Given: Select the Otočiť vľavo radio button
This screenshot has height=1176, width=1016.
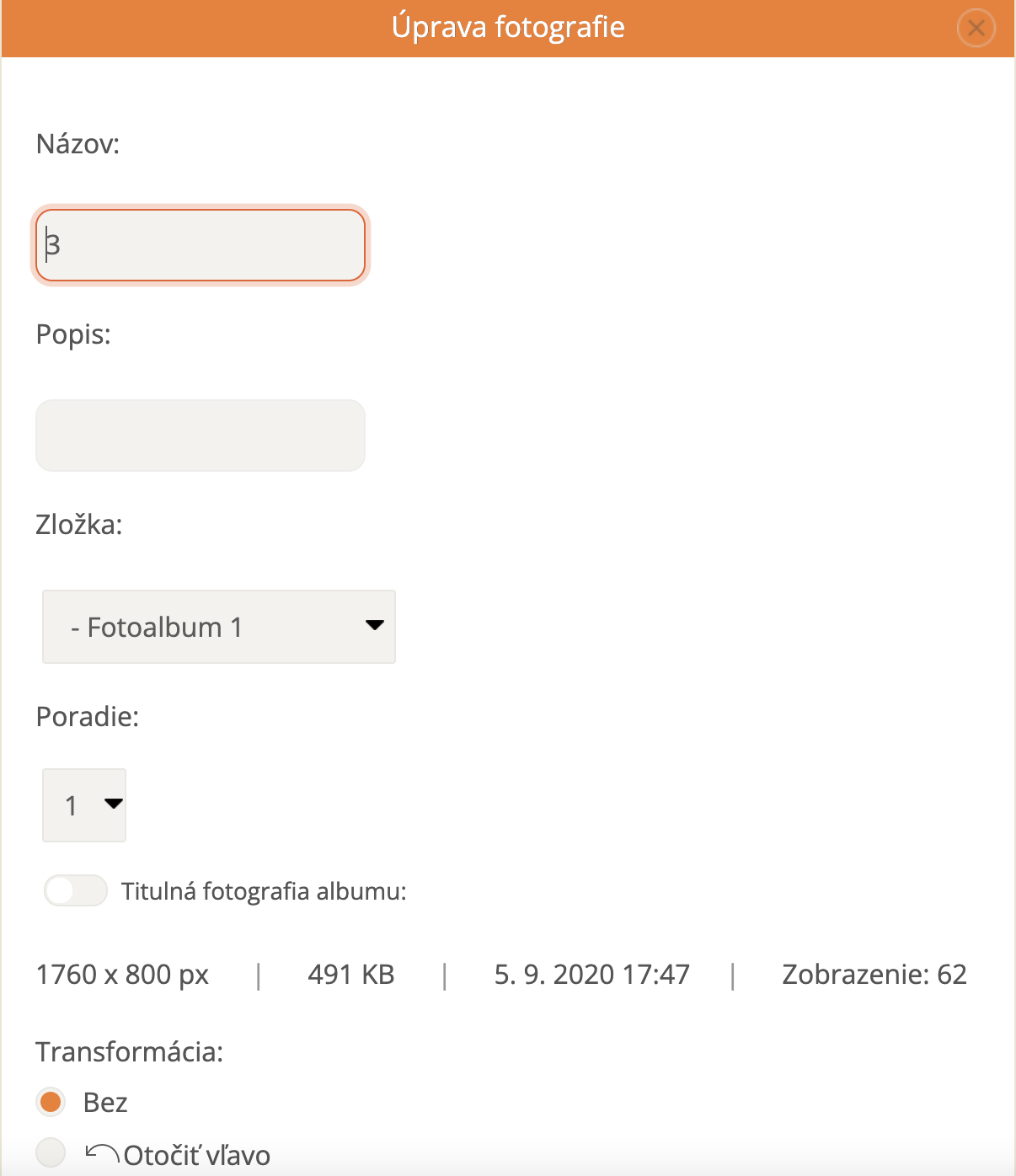Looking at the screenshot, I should pyautogui.click(x=51, y=1152).
